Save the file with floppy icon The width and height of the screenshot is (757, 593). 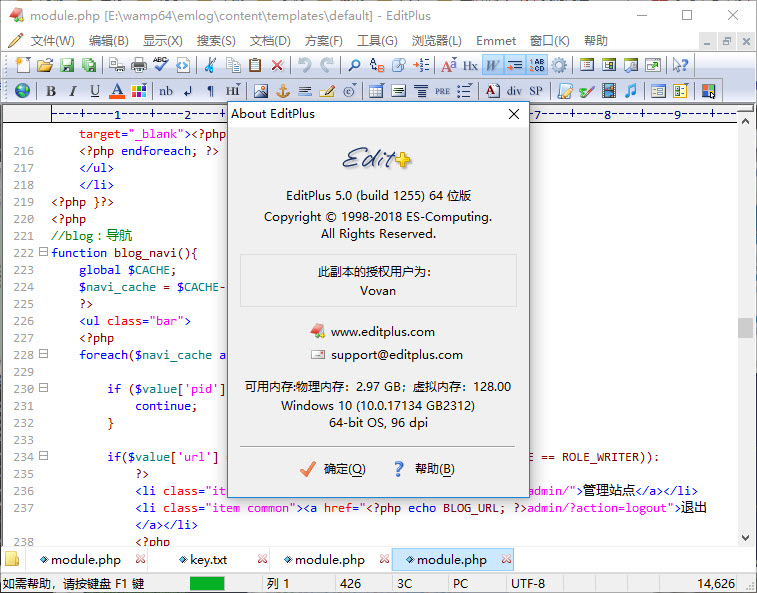coord(67,65)
